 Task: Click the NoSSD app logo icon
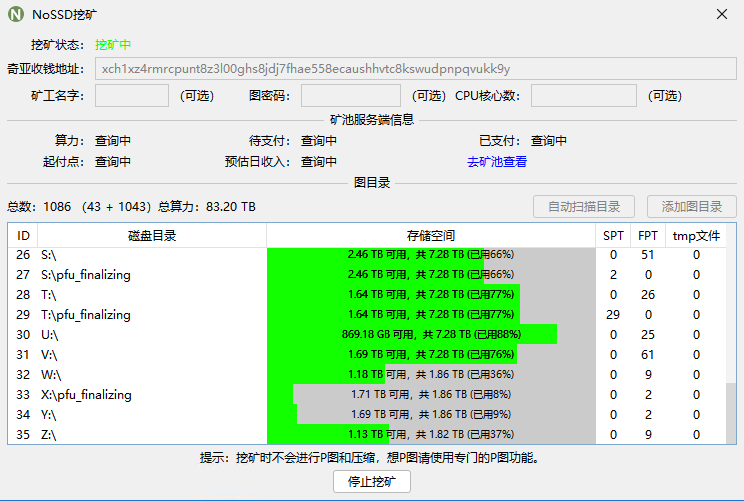17,14
